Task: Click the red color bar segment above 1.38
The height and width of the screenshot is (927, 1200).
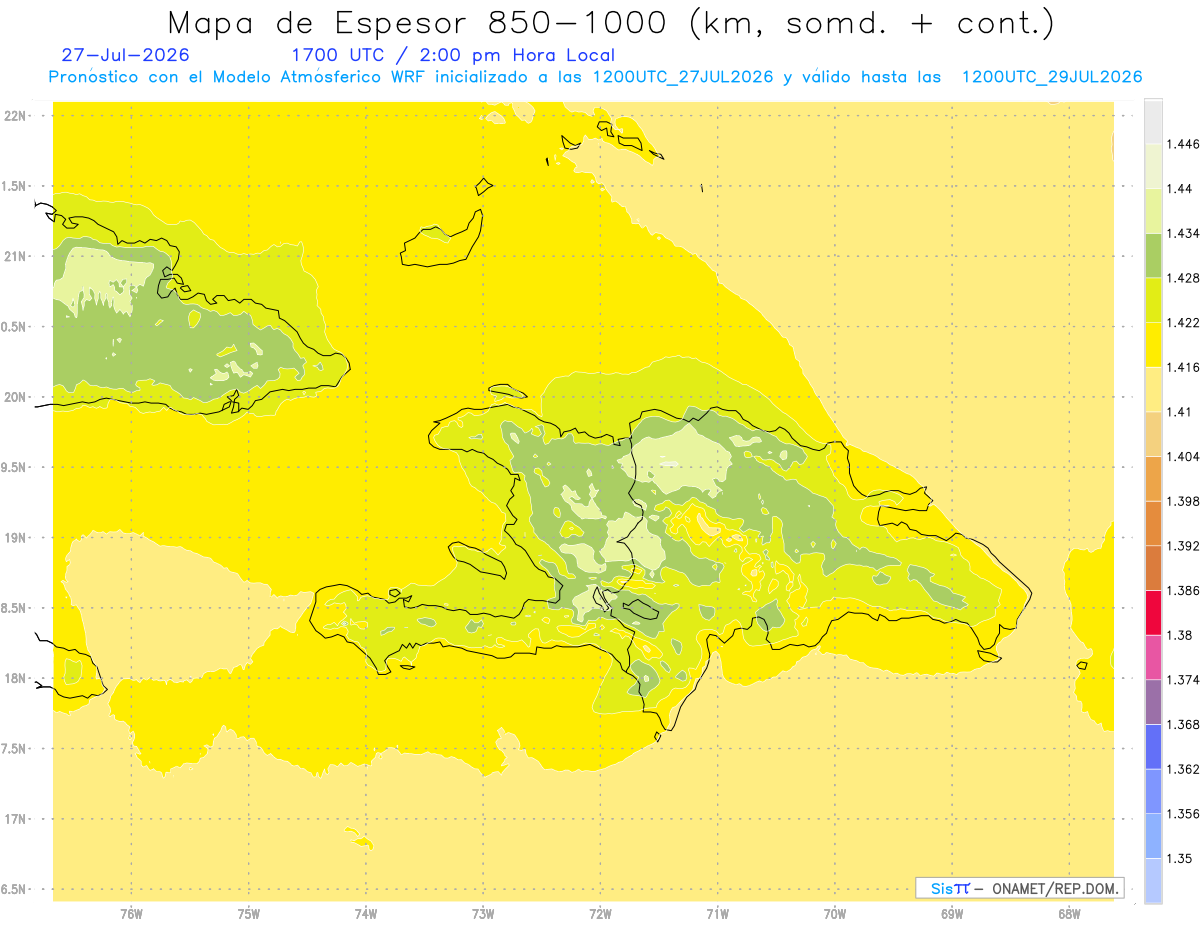Action: [x=1152, y=612]
